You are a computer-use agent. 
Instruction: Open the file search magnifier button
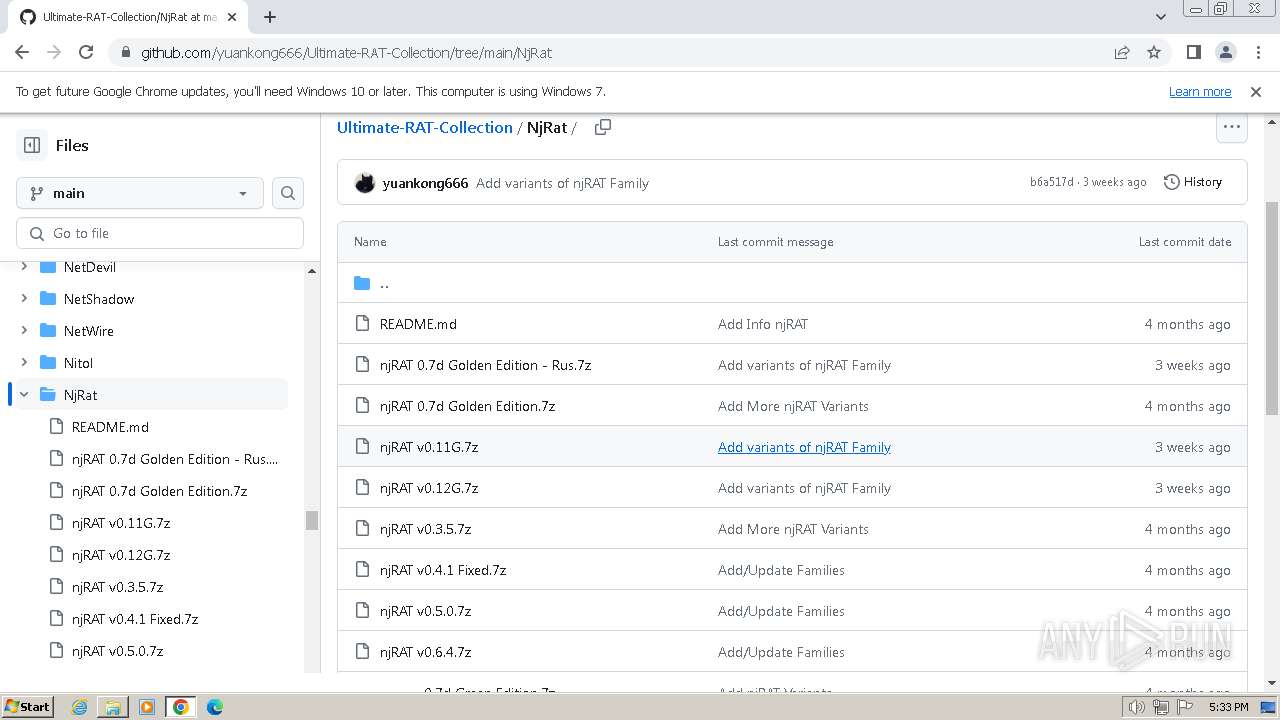coord(288,193)
